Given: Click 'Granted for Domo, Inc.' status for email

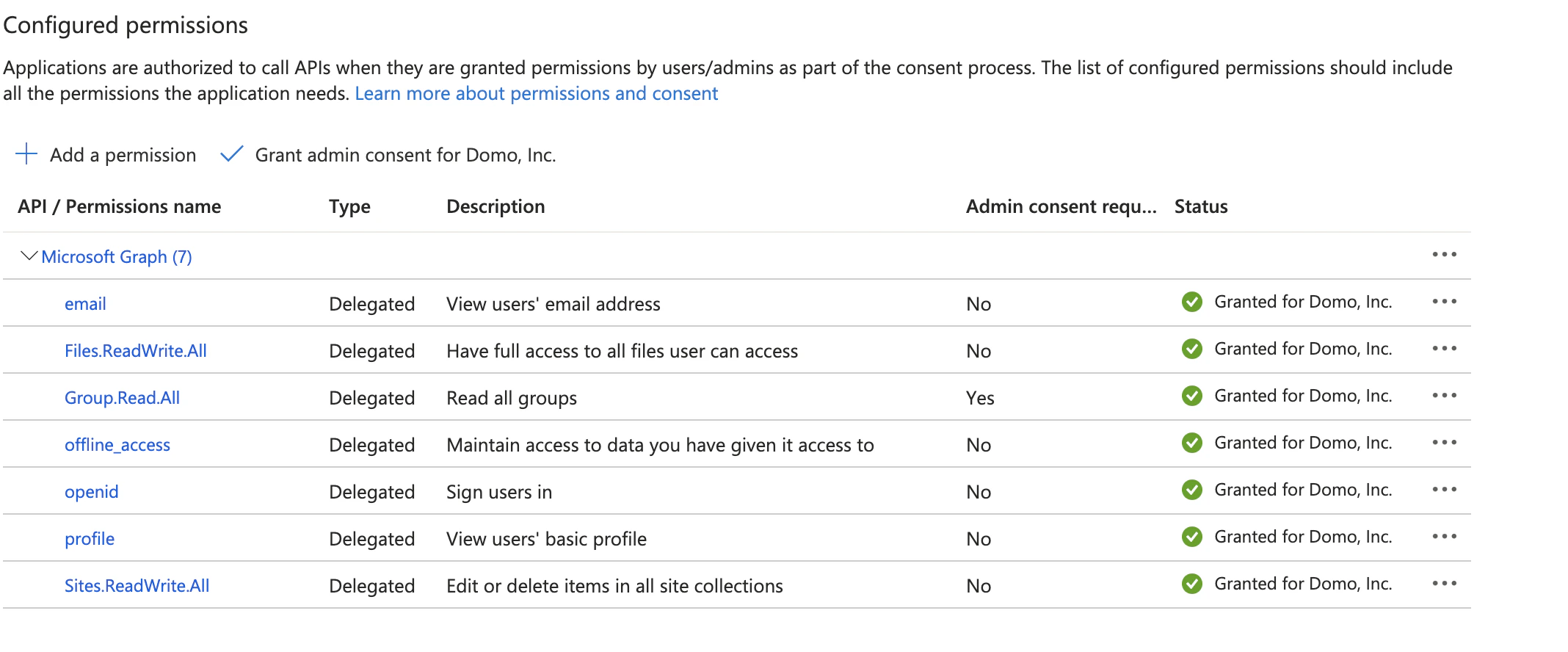Looking at the screenshot, I should [x=1303, y=302].
